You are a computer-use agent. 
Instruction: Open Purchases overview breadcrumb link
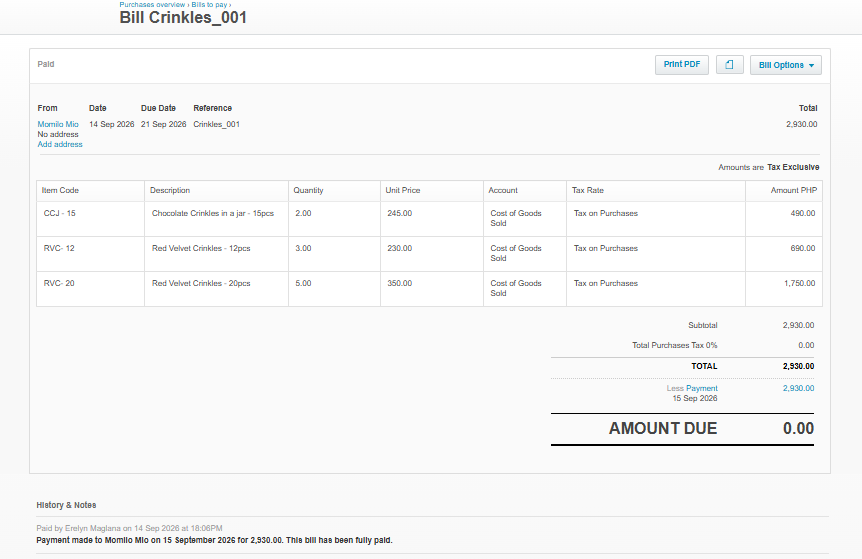(152, 4)
